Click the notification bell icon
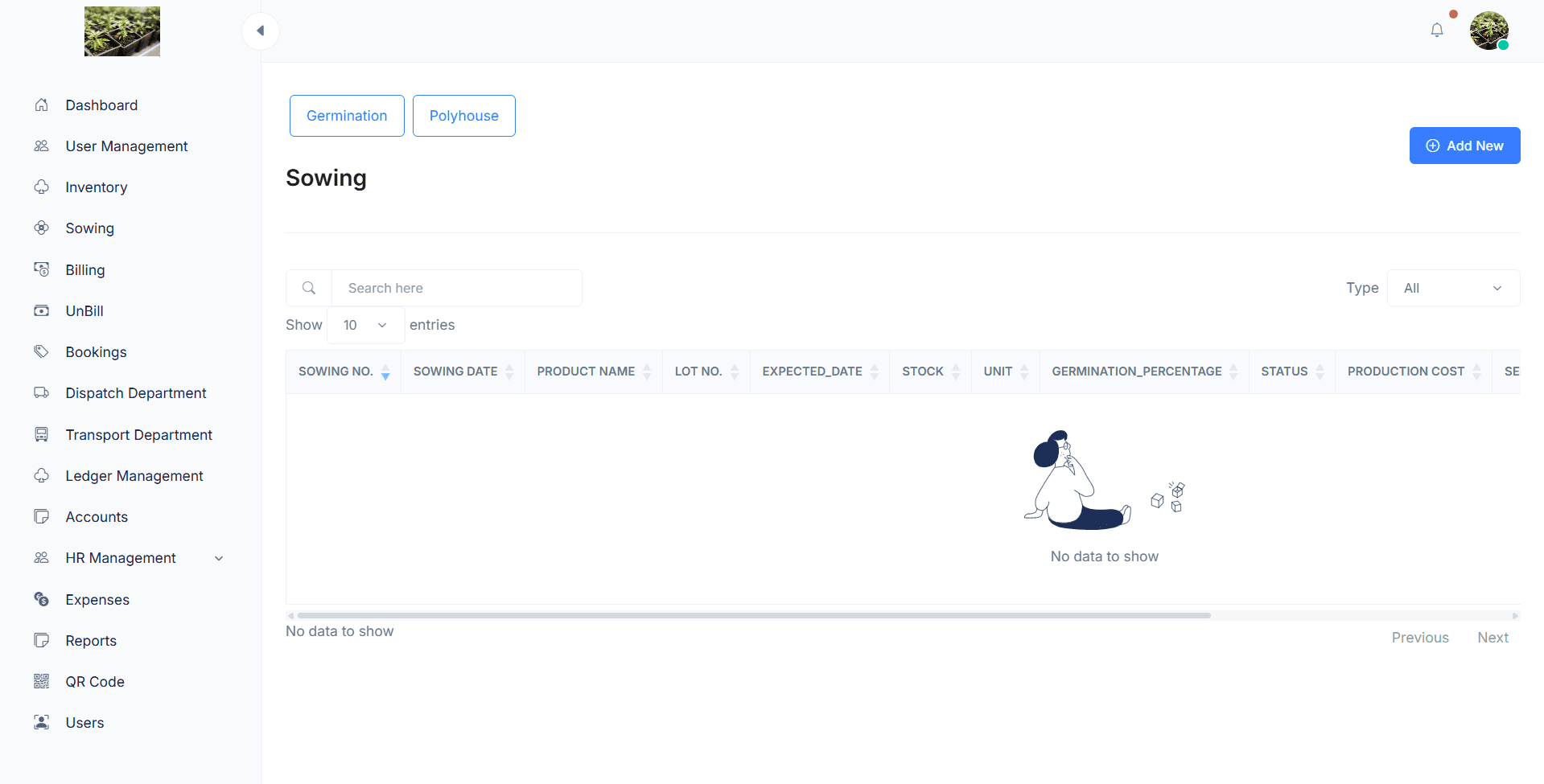The height and width of the screenshot is (784, 1544). tap(1436, 31)
